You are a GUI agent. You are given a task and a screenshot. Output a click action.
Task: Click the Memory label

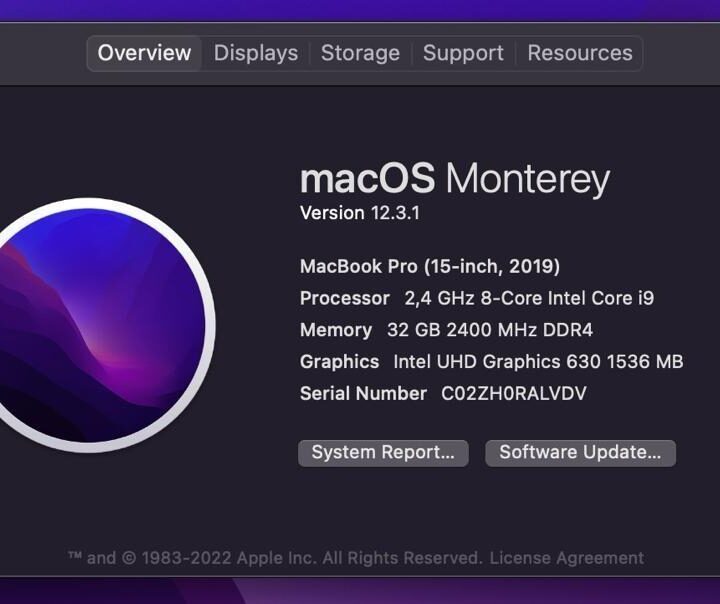point(336,330)
